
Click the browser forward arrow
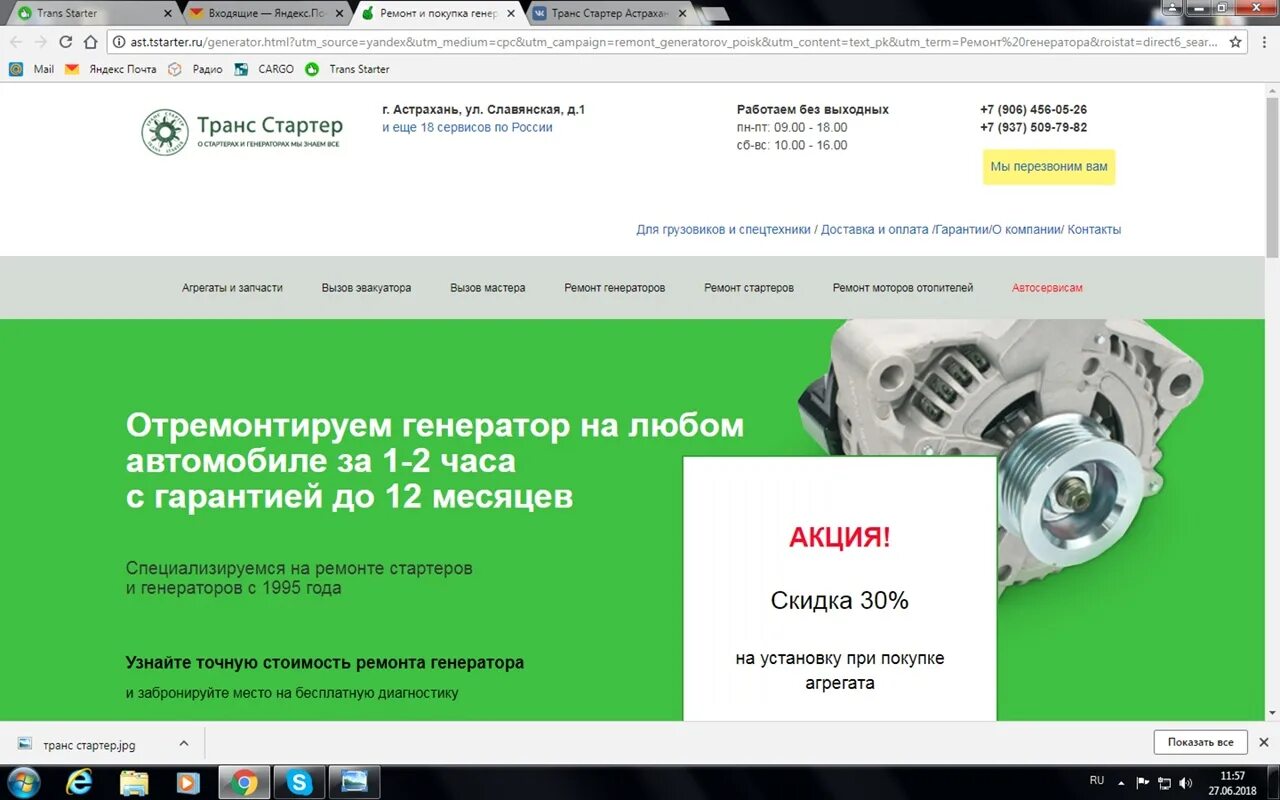click(40, 42)
